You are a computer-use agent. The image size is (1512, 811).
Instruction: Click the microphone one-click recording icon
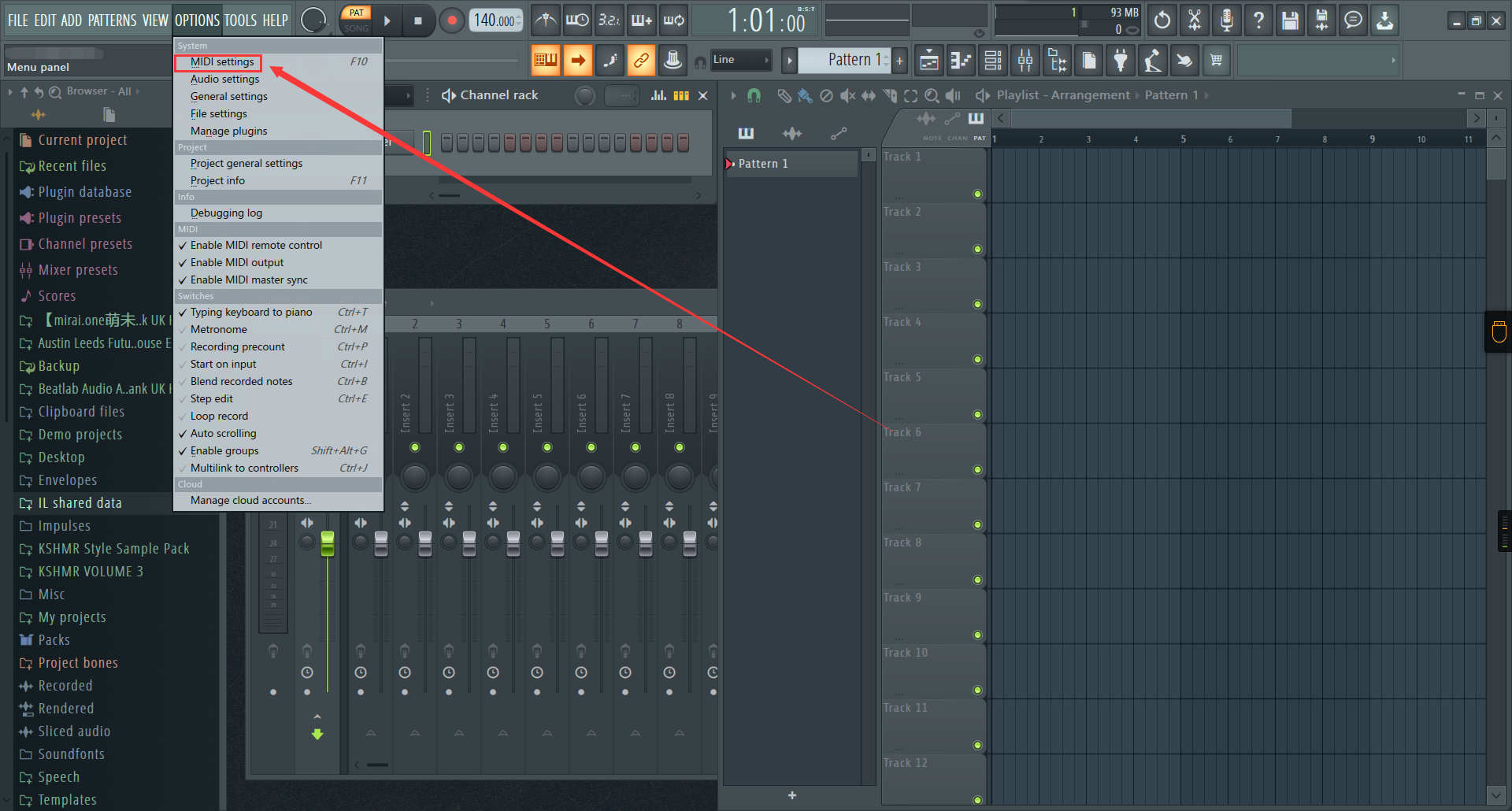point(1226,20)
